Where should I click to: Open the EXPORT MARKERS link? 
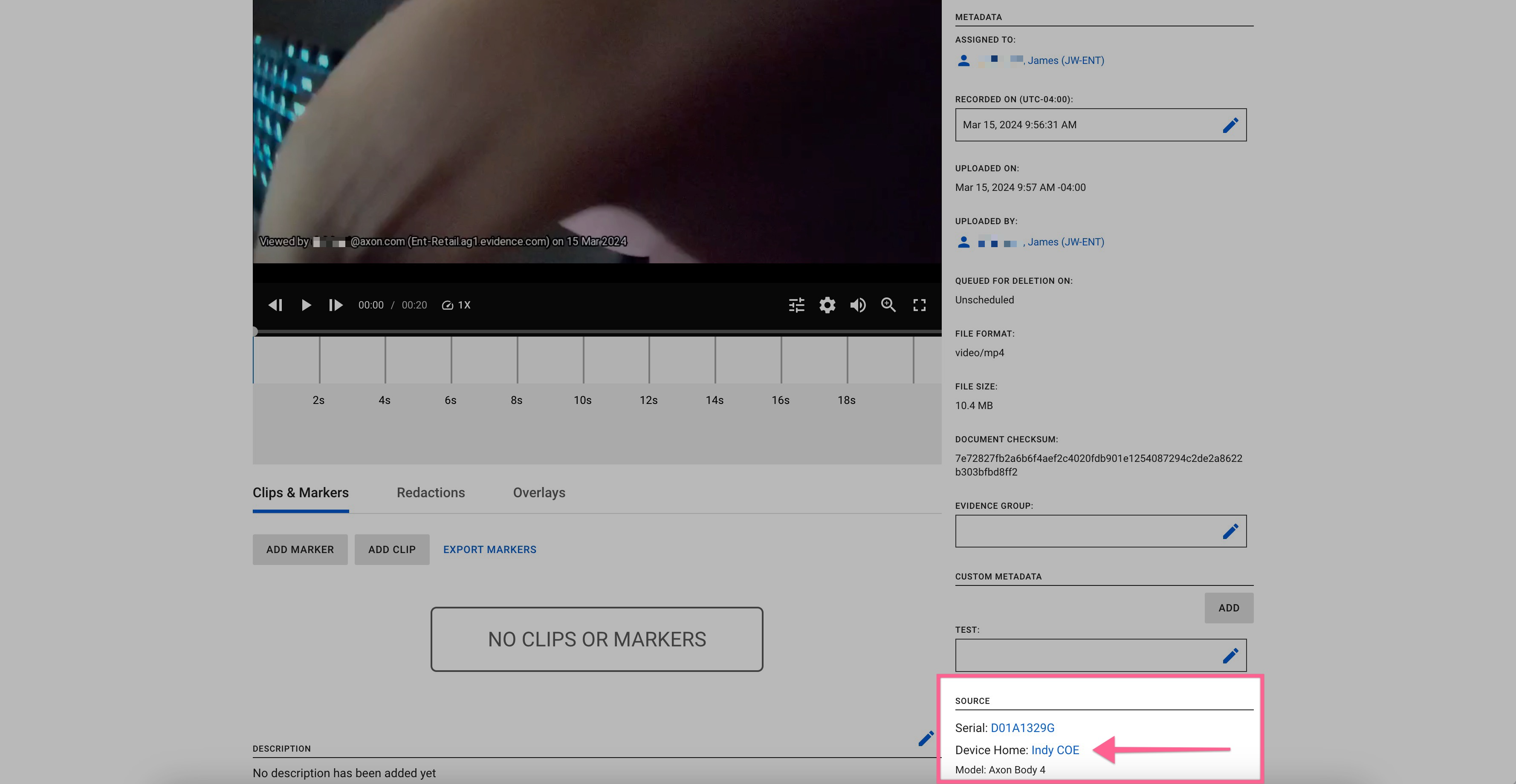click(x=489, y=549)
